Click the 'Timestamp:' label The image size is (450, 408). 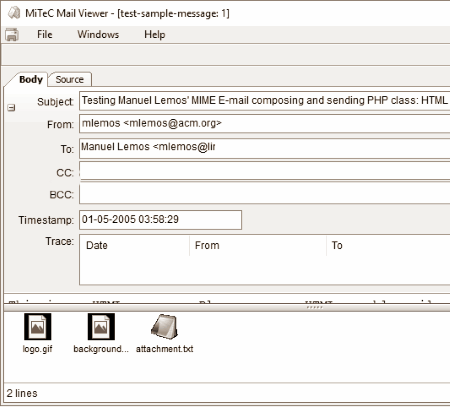click(x=46, y=220)
